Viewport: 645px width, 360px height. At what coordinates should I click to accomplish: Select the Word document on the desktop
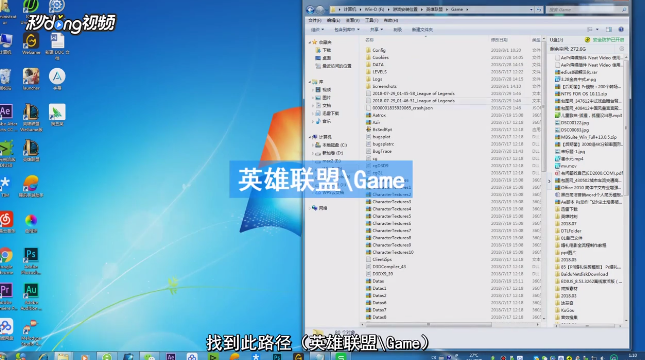[x=57, y=45]
